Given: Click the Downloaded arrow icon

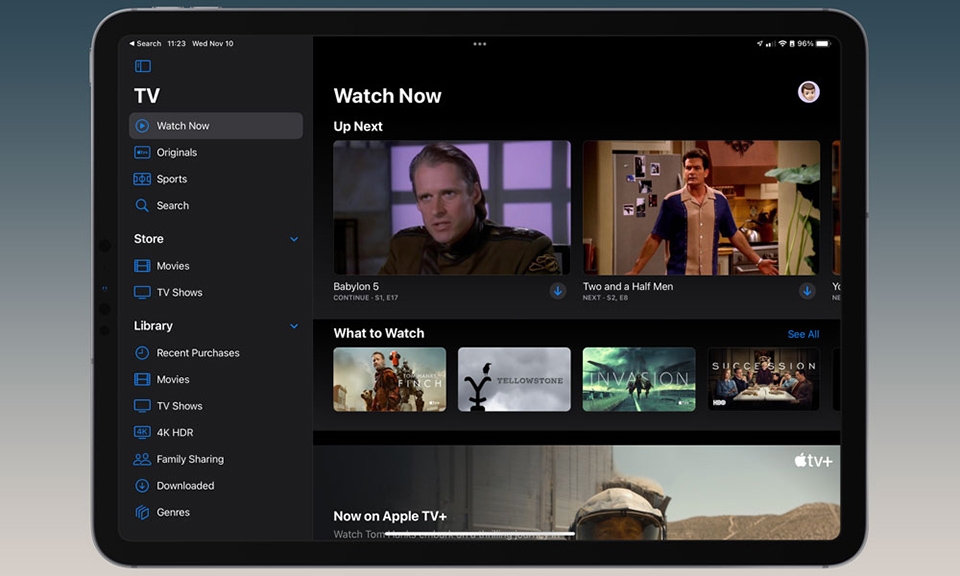Looking at the screenshot, I should point(142,485).
